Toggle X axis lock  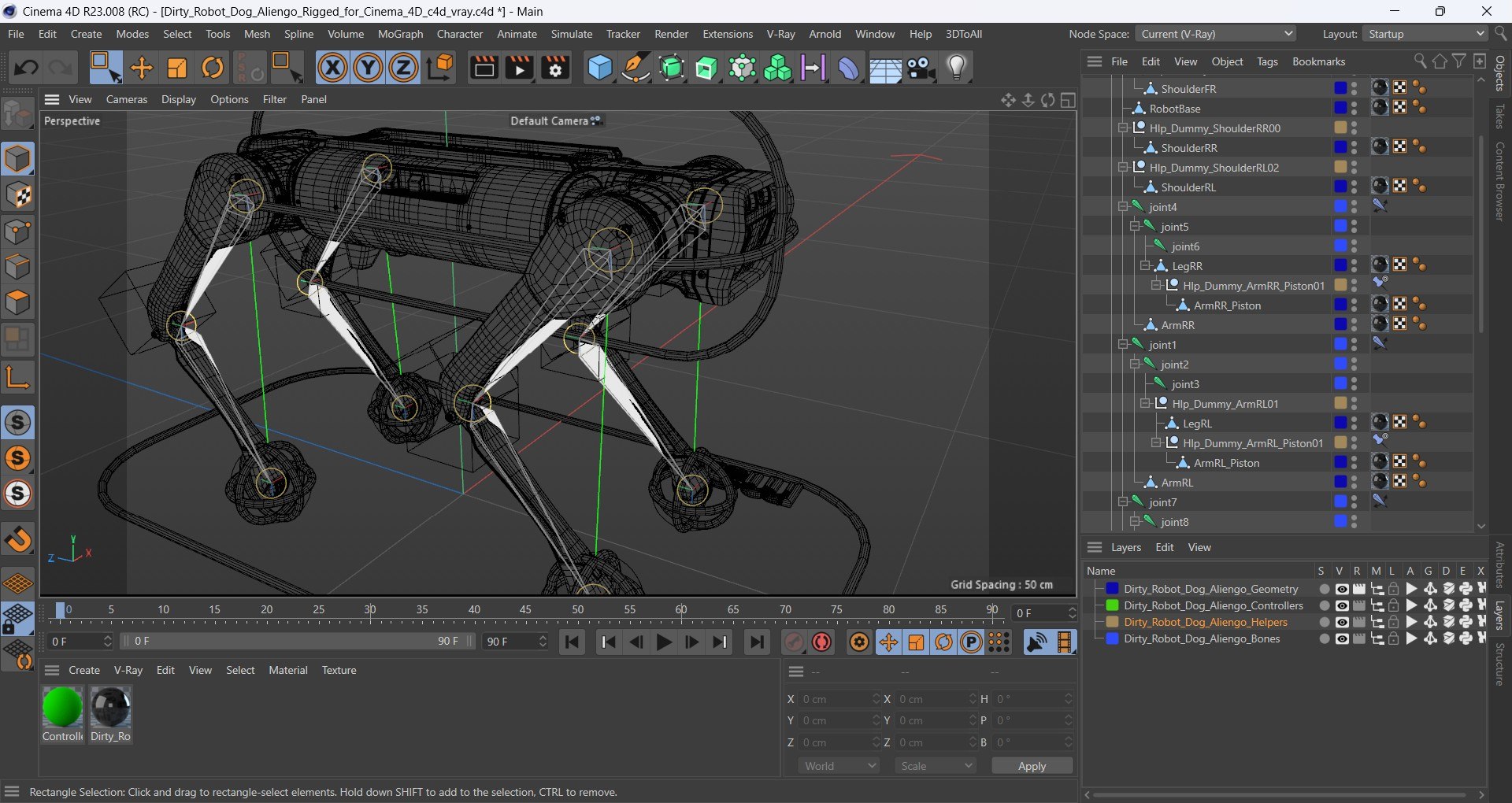point(332,68)
